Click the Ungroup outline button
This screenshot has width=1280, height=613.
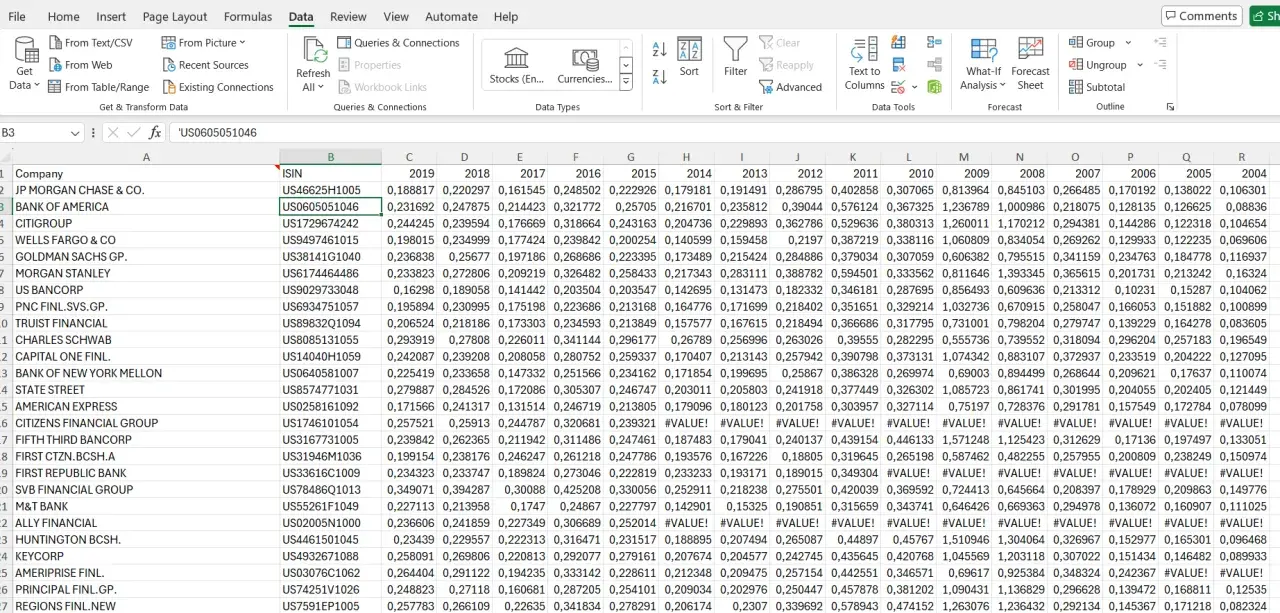pos(1098,65)
